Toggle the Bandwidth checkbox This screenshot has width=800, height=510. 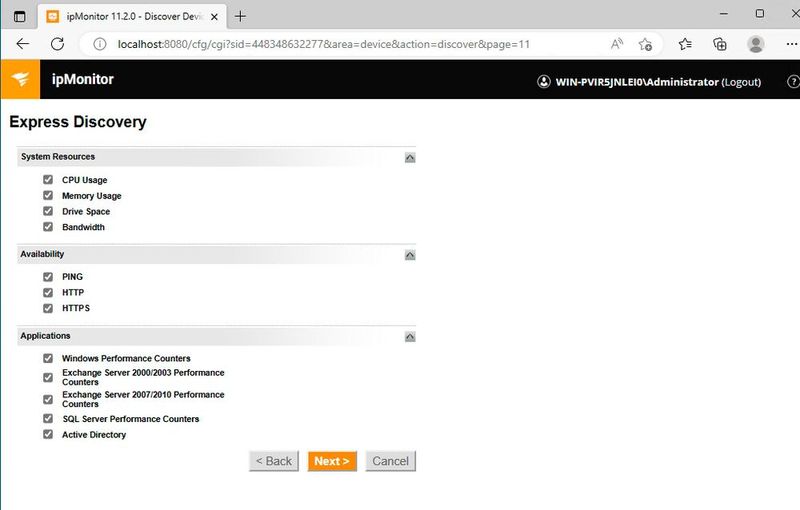(x=48, y=226)
